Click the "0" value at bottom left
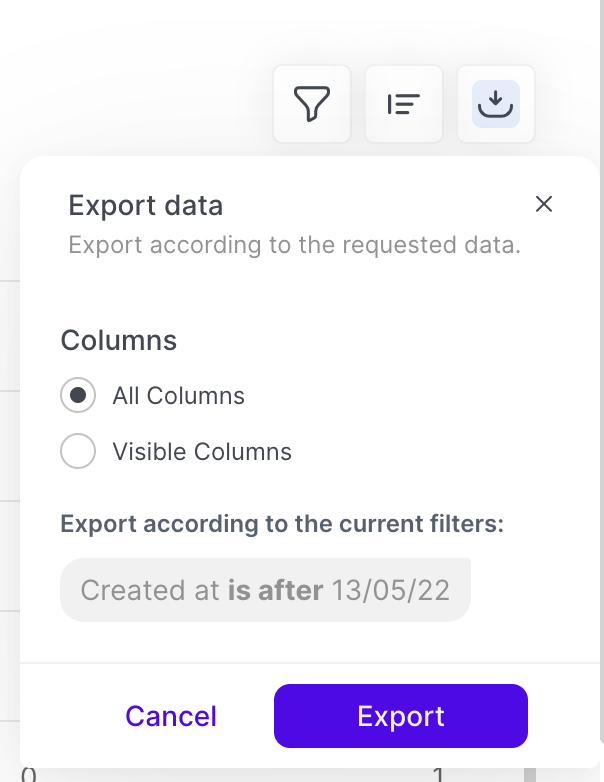The height and width of the screenshot is (782, 604). tap(28, 776)
